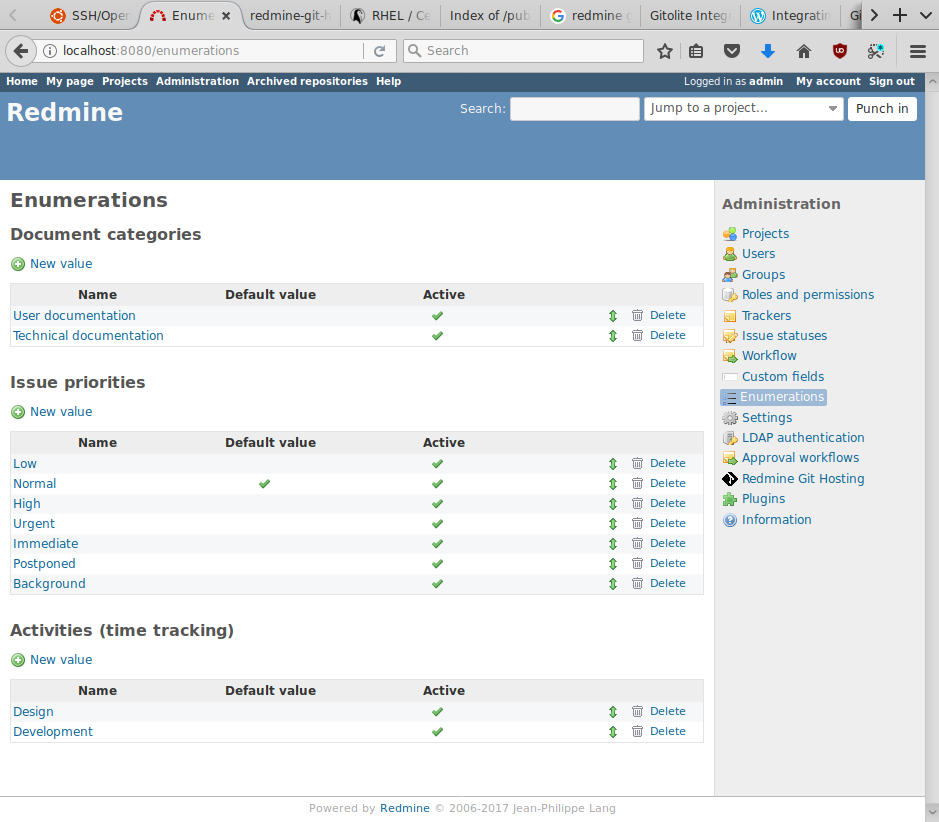This screenshot has width=939, height=822.
Task: Switch to the RHEL / Ce browser tab
Action: 390,16
